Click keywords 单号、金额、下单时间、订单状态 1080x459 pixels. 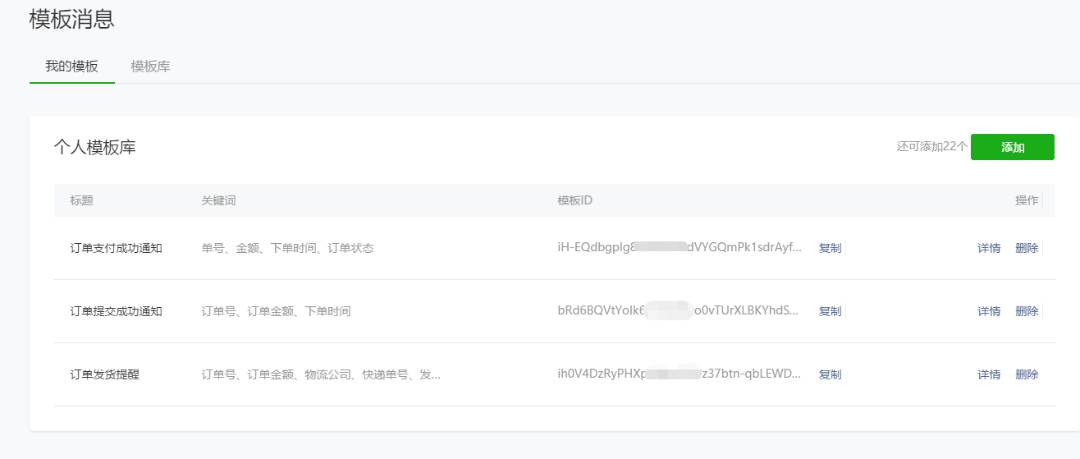(287, 248)
